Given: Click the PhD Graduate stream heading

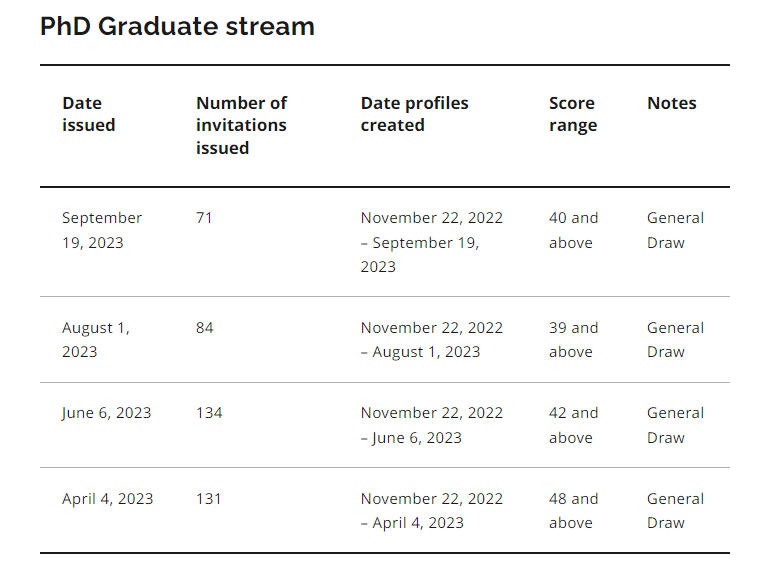Looking at the screenshot, I should coord(177,27).
